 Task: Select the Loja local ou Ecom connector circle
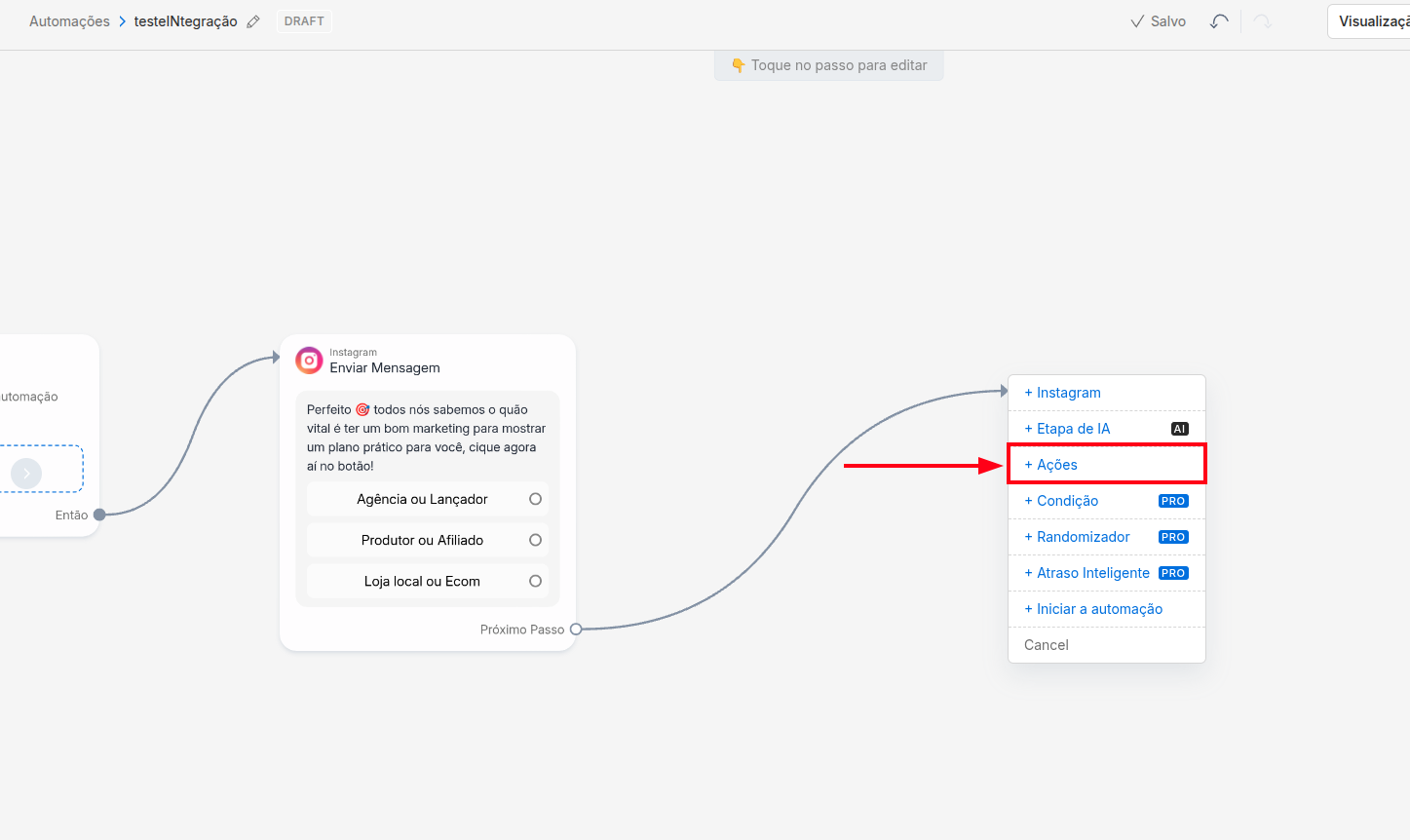535,581
